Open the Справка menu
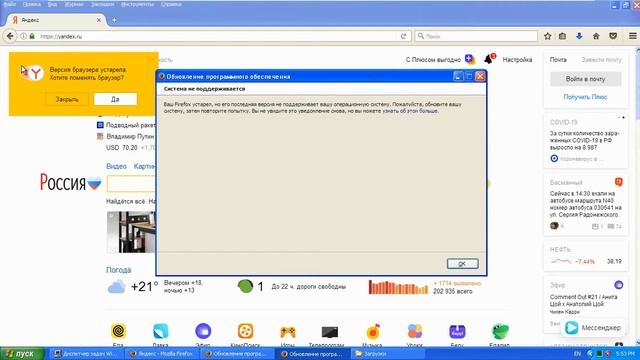This screenshot has width=640, height=360. click(171, 4)
